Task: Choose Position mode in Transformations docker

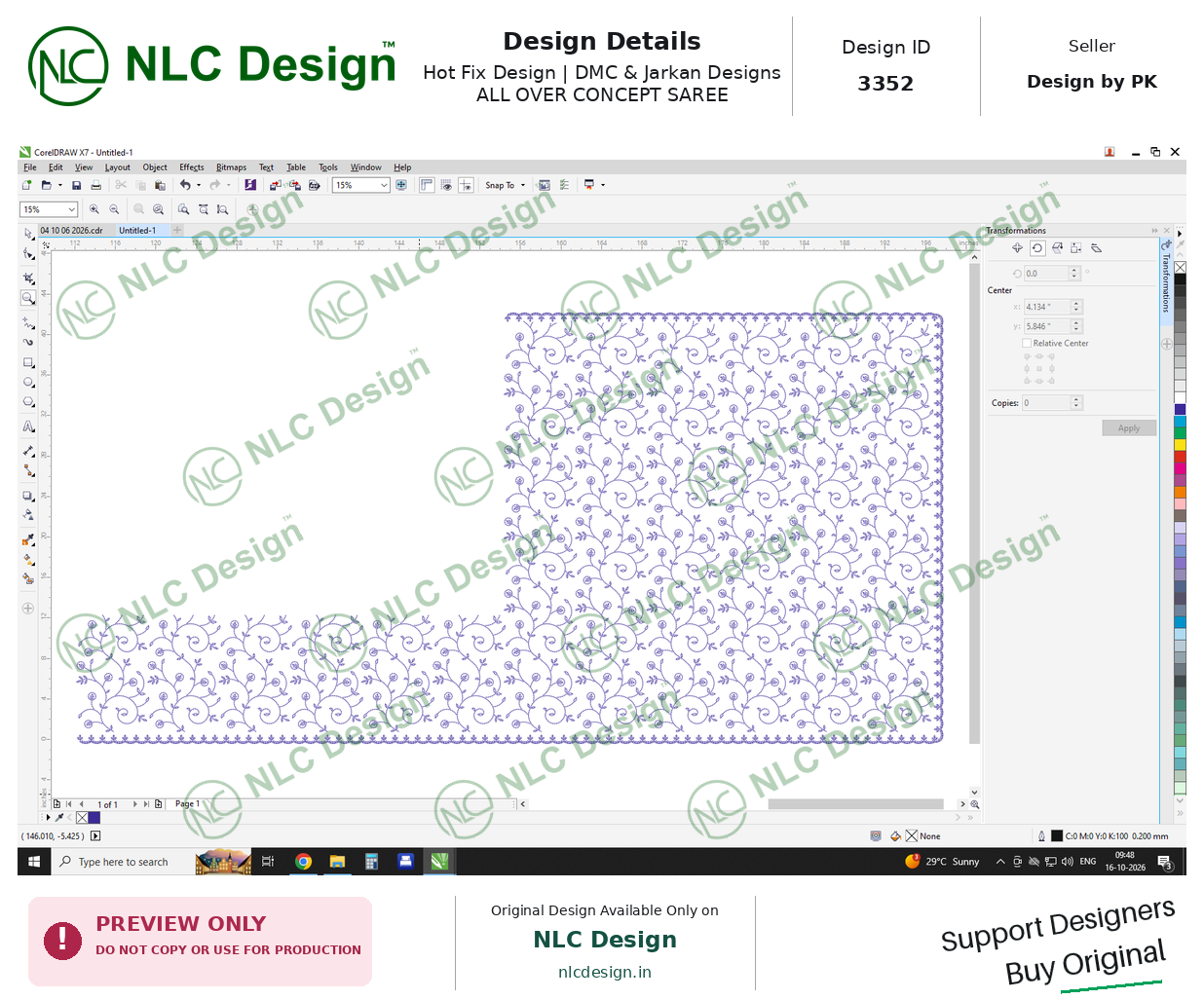Action: [1018, 248]
